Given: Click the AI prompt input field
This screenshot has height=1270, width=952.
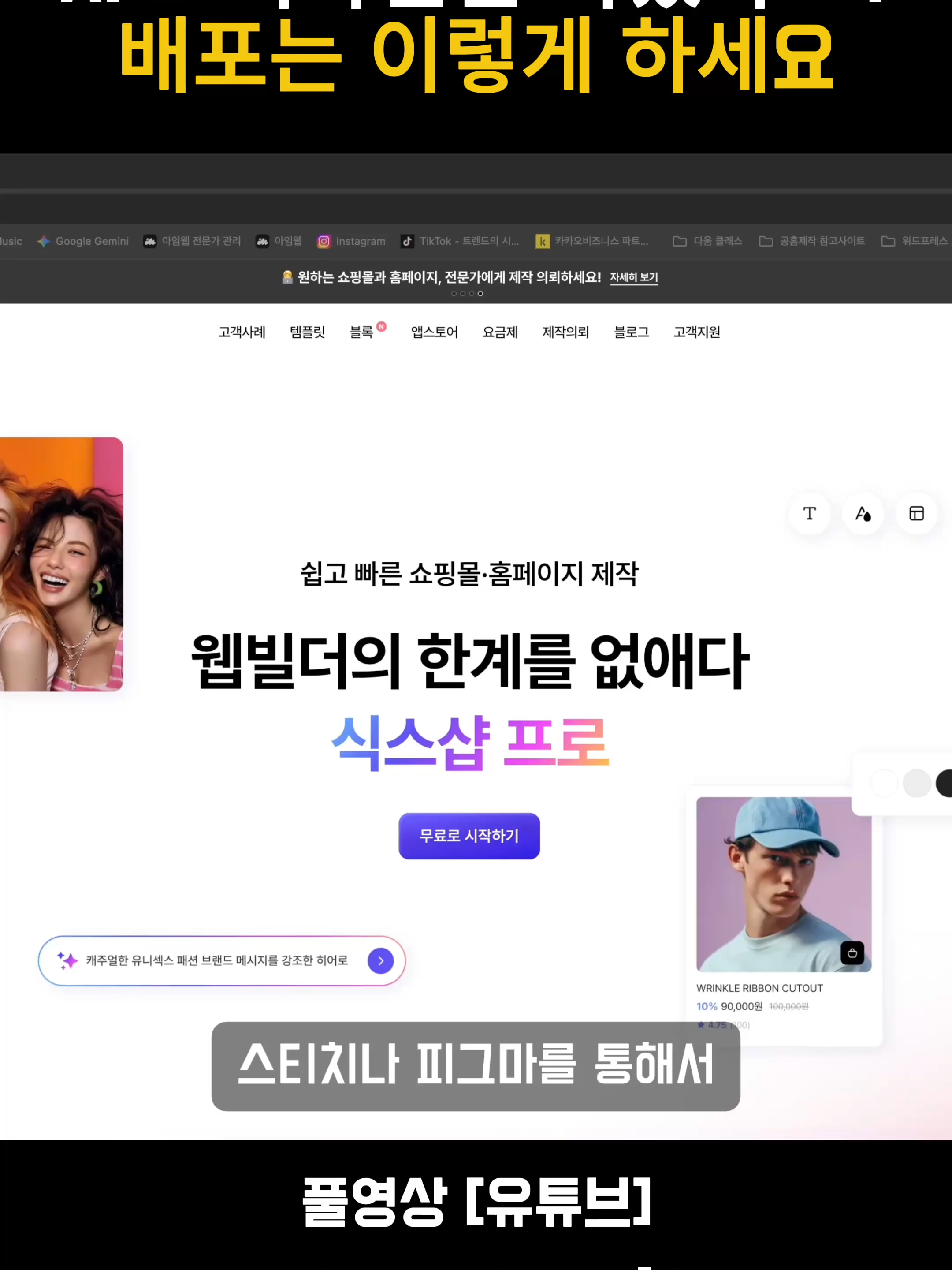Looking at the screenshot, I should point(222,960).
